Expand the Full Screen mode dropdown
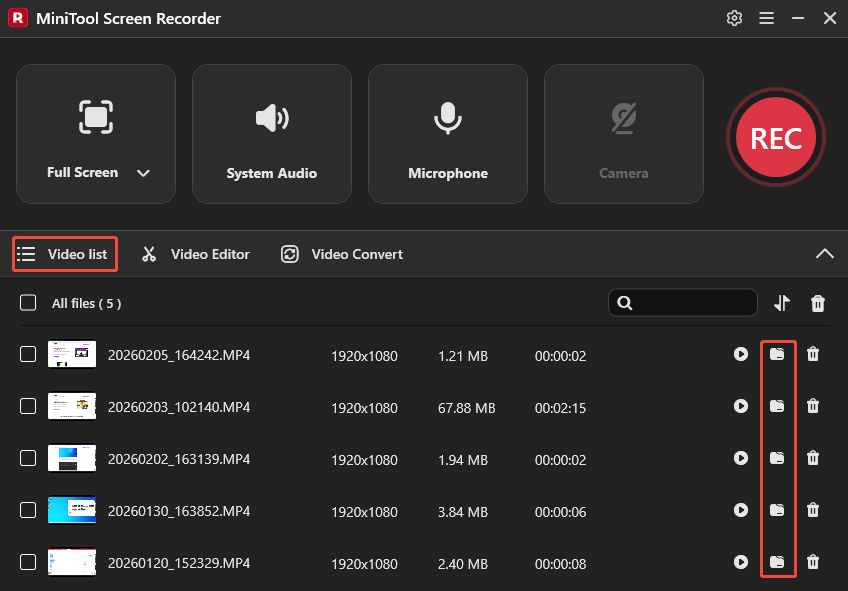 pos(142,172)
